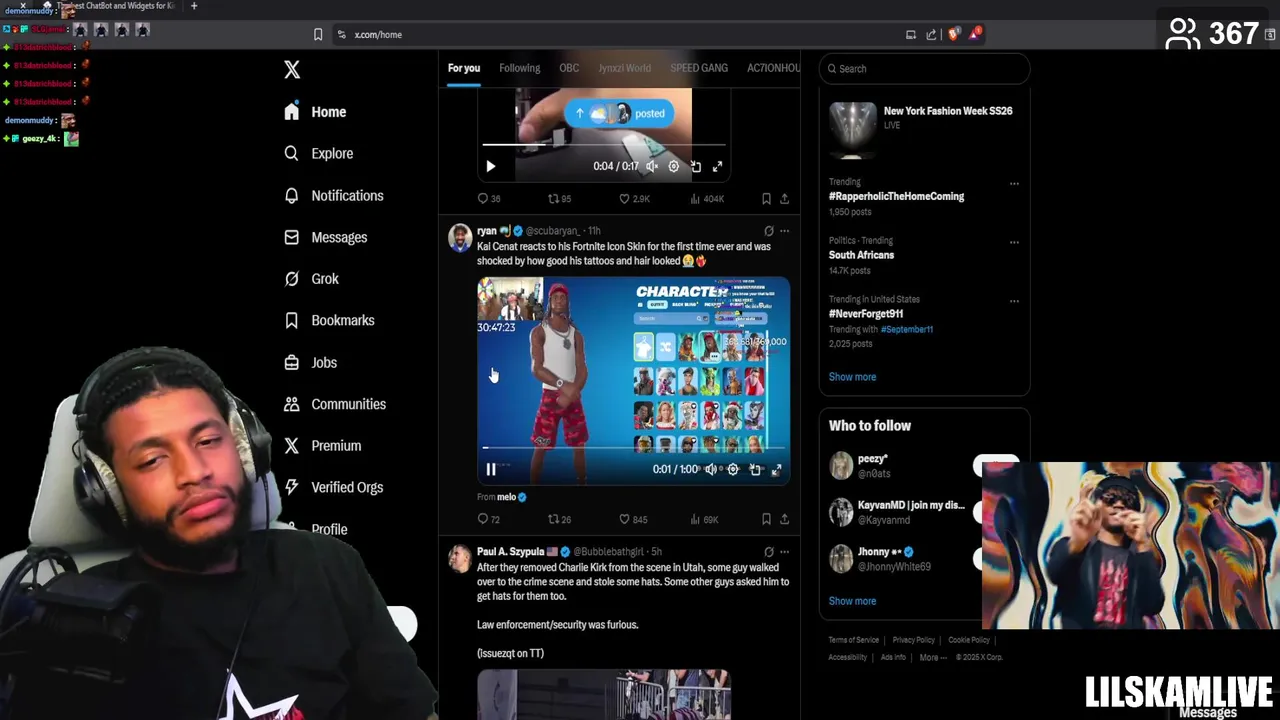This screenshot has height=720, width=1280.
Task: Open the melo source link
Action: pos(506,497)
